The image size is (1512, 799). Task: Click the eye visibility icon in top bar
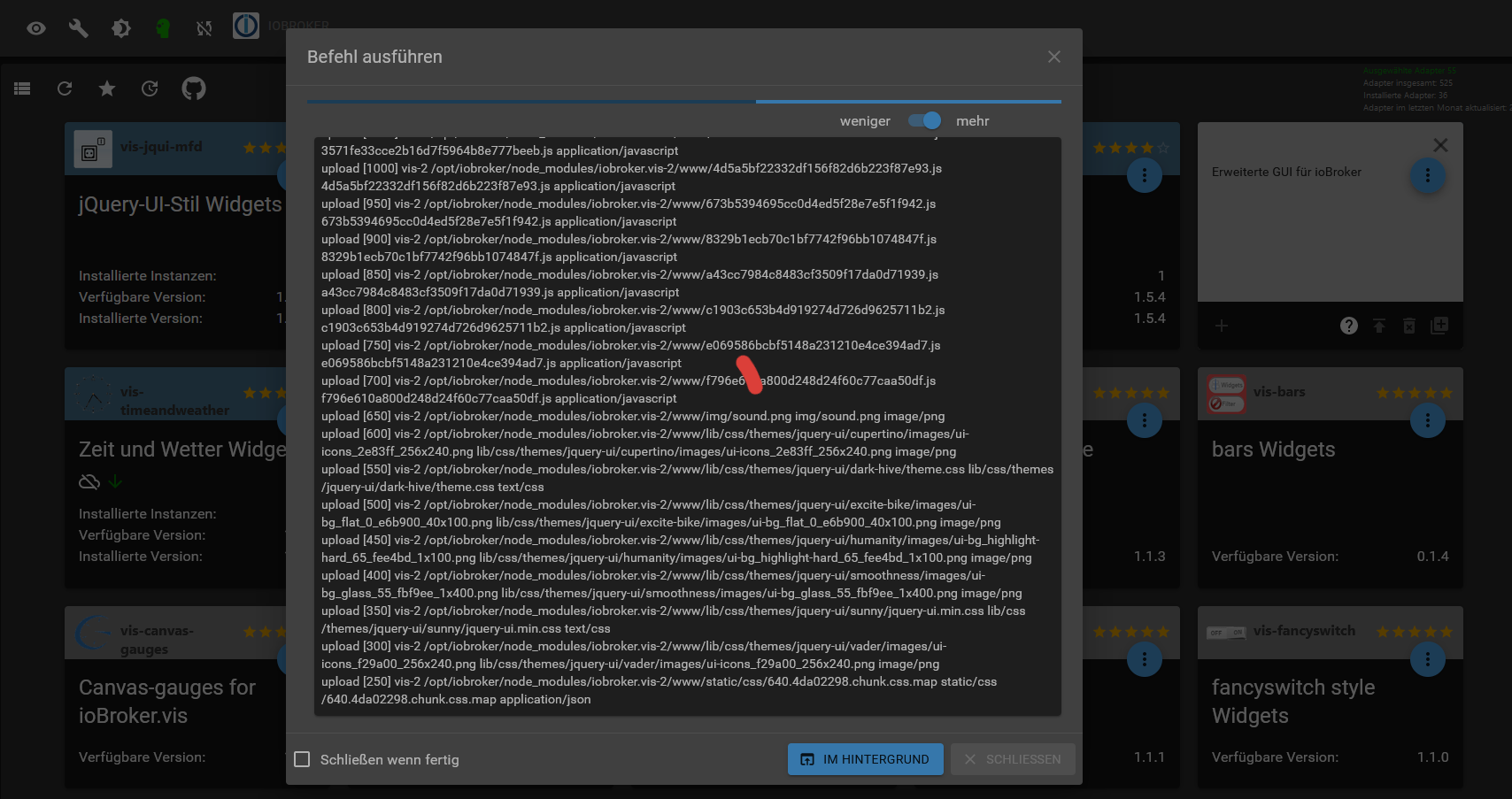coord(36,28)
